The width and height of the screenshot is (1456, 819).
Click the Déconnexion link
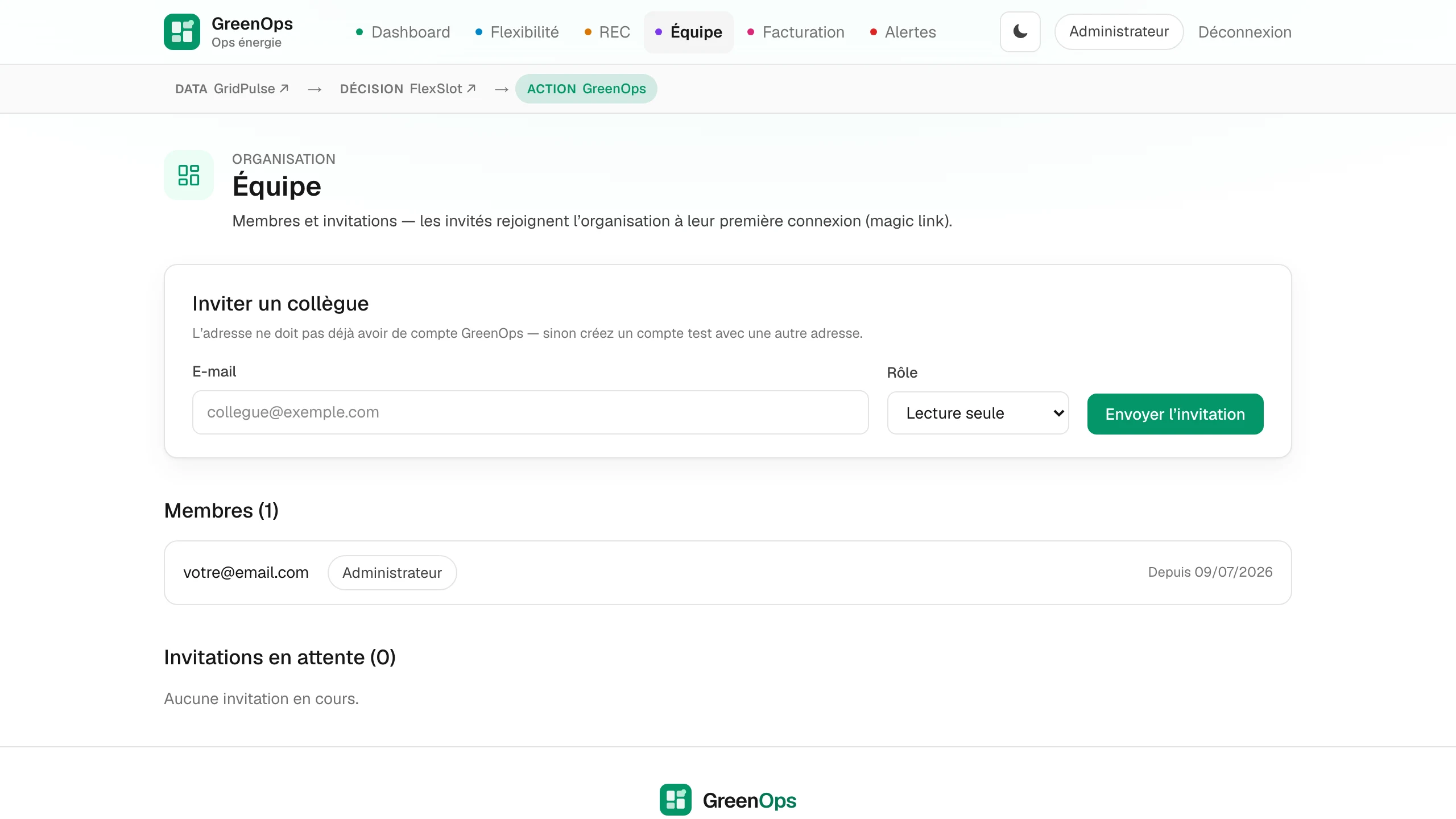point(1244,32)
